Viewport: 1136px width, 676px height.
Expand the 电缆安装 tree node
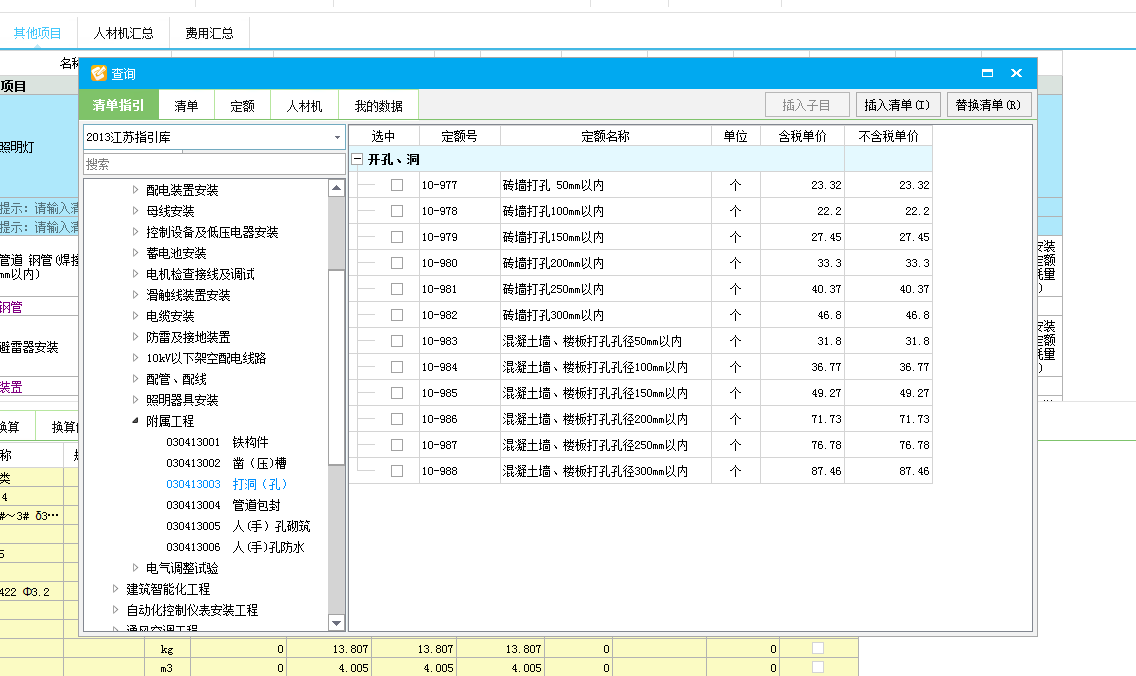tap(135, 316)
